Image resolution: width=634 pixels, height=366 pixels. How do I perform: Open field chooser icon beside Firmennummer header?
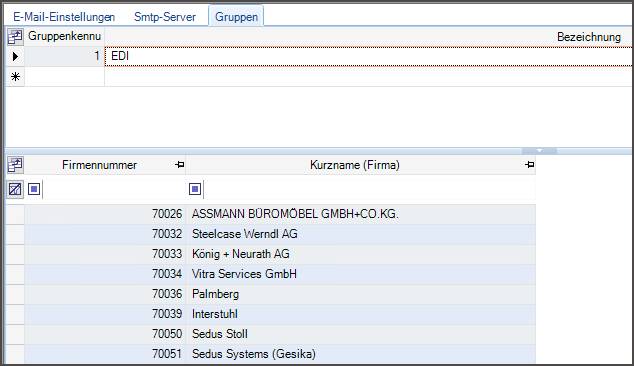coord(15,165)
